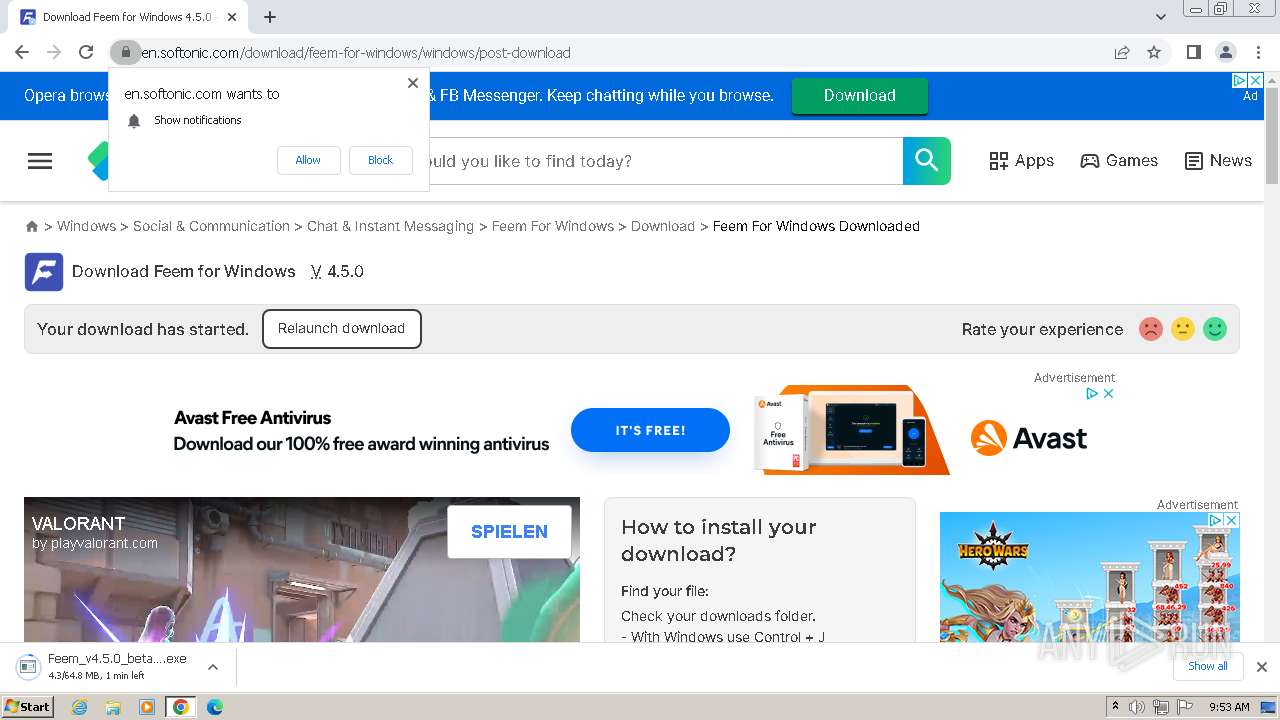
Task: Click SPIELEN on the Valorant ad
Action: pyautogui.click(x=509, y=532)
